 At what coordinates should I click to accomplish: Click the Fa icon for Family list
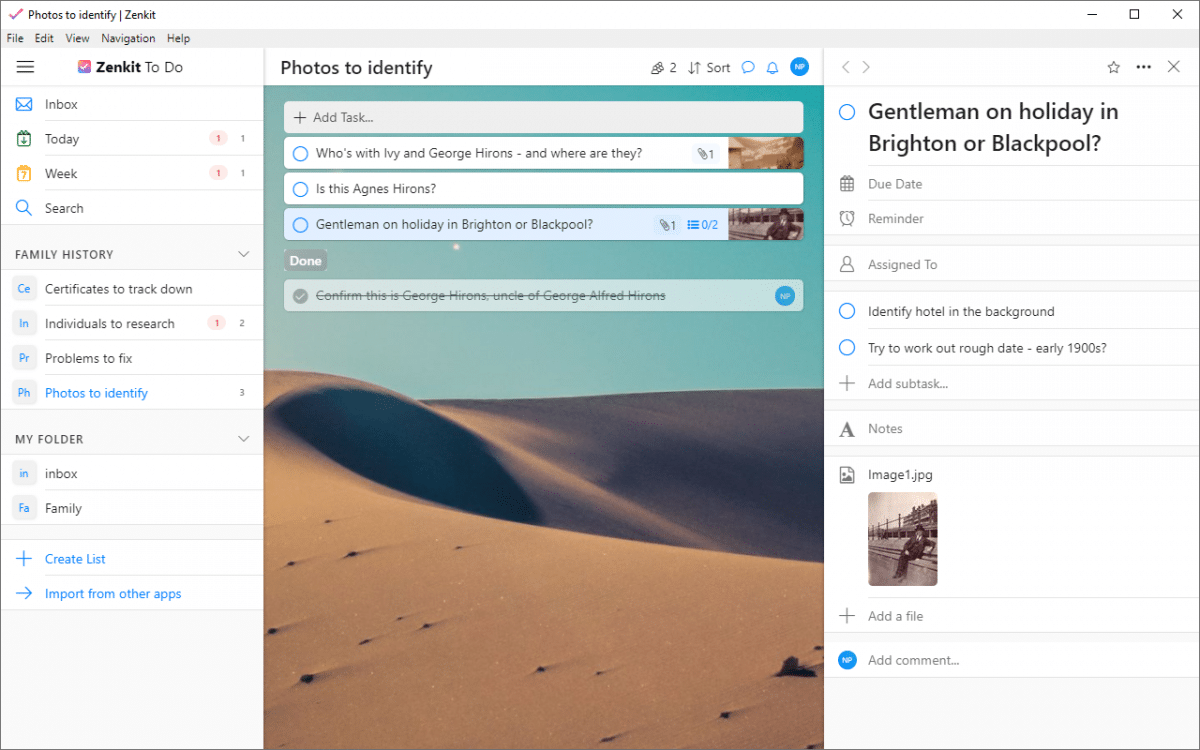24,508
